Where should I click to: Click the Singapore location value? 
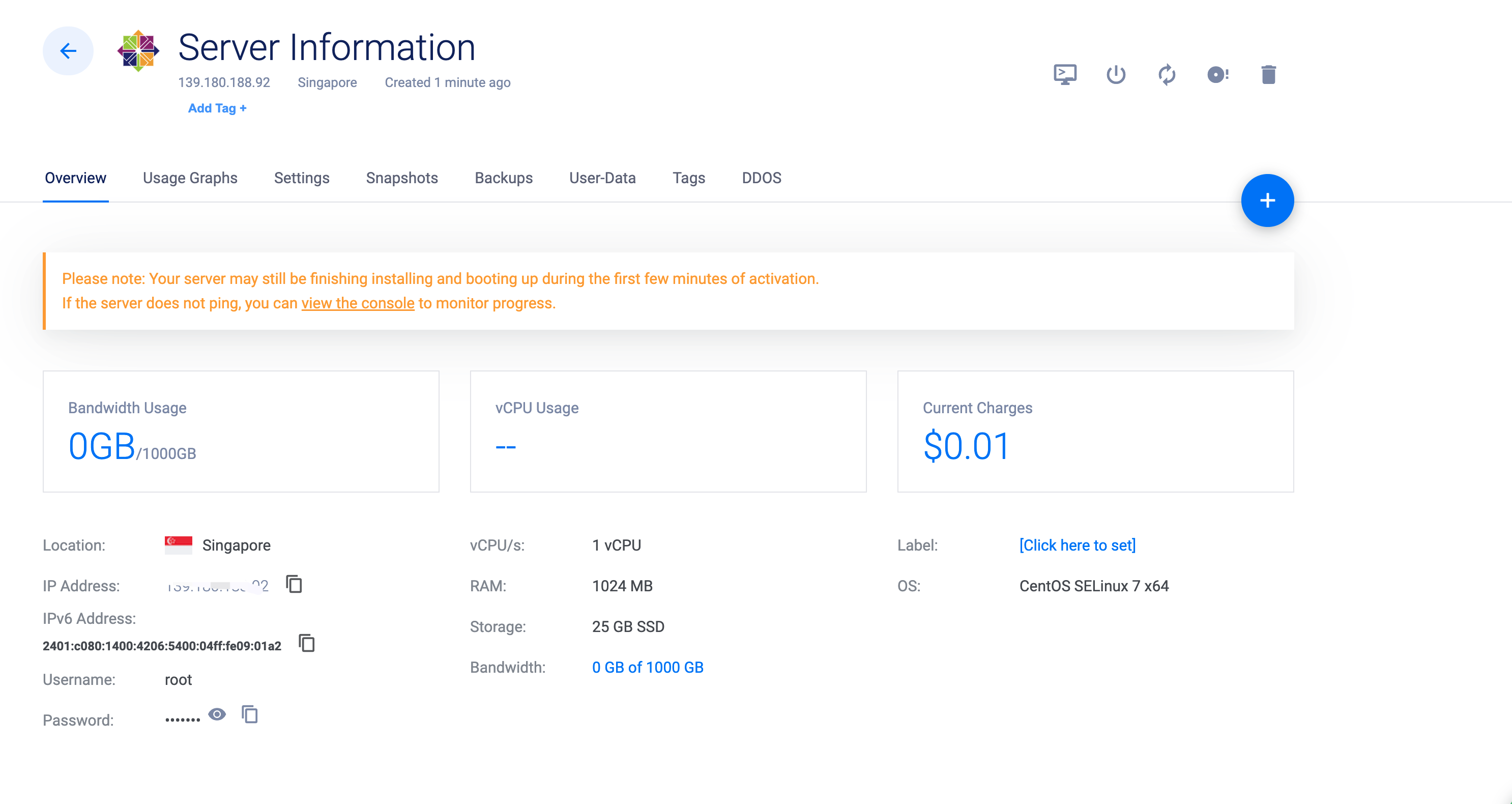coord(237,545)
